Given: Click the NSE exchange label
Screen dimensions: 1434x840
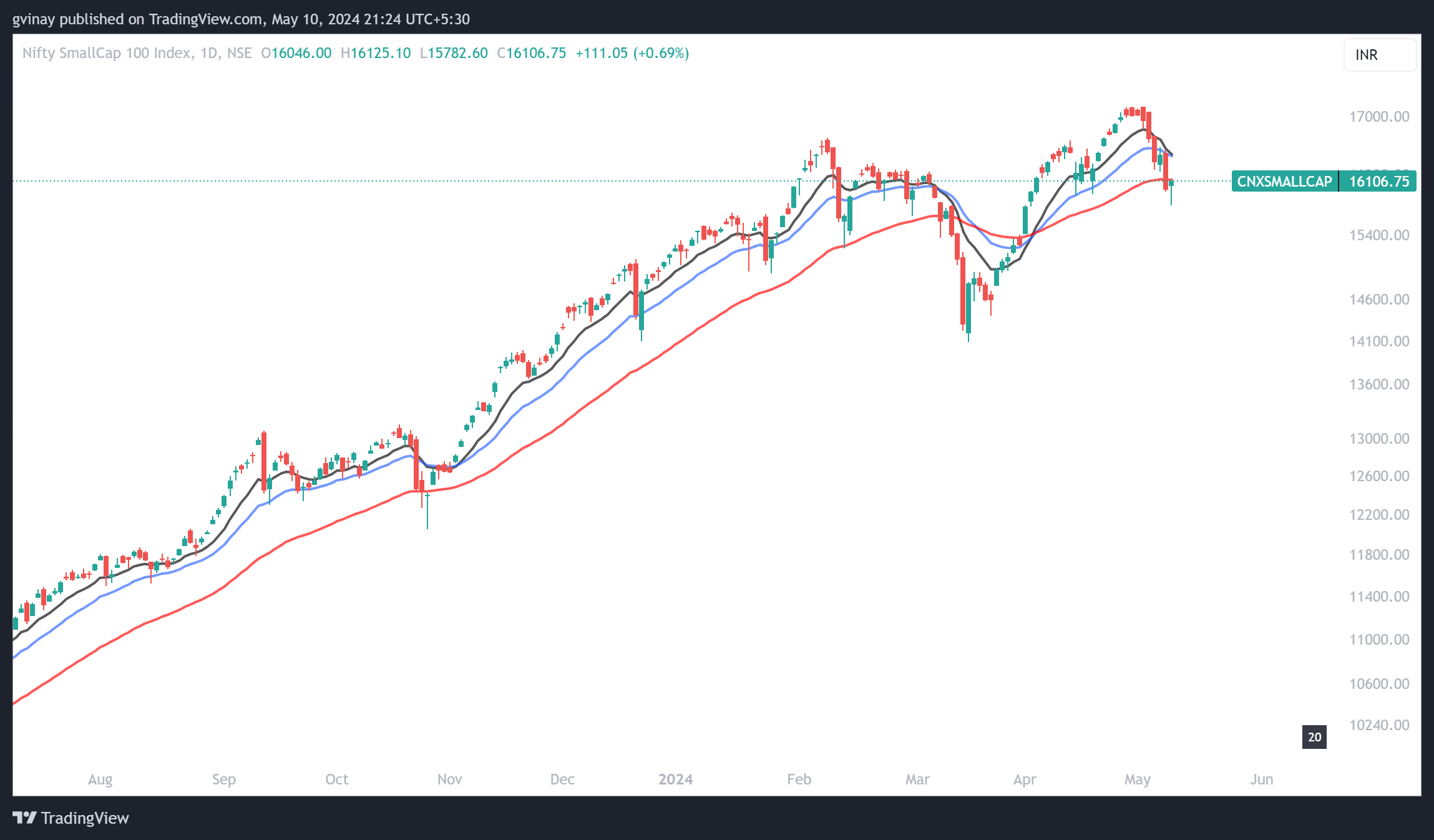Looking at the screenshot, I should 239,53.
